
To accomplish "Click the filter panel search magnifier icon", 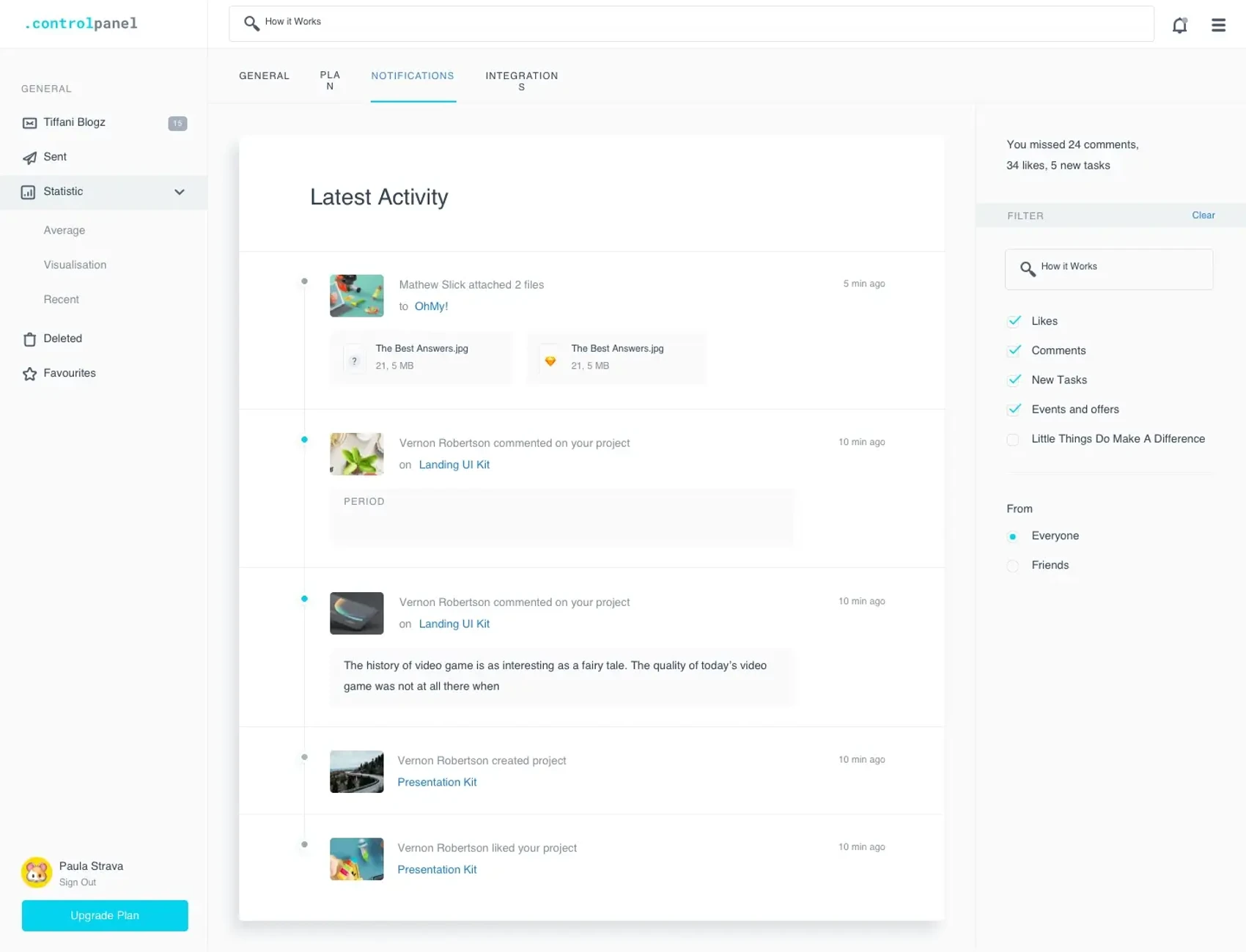I will coord(1028,269).
